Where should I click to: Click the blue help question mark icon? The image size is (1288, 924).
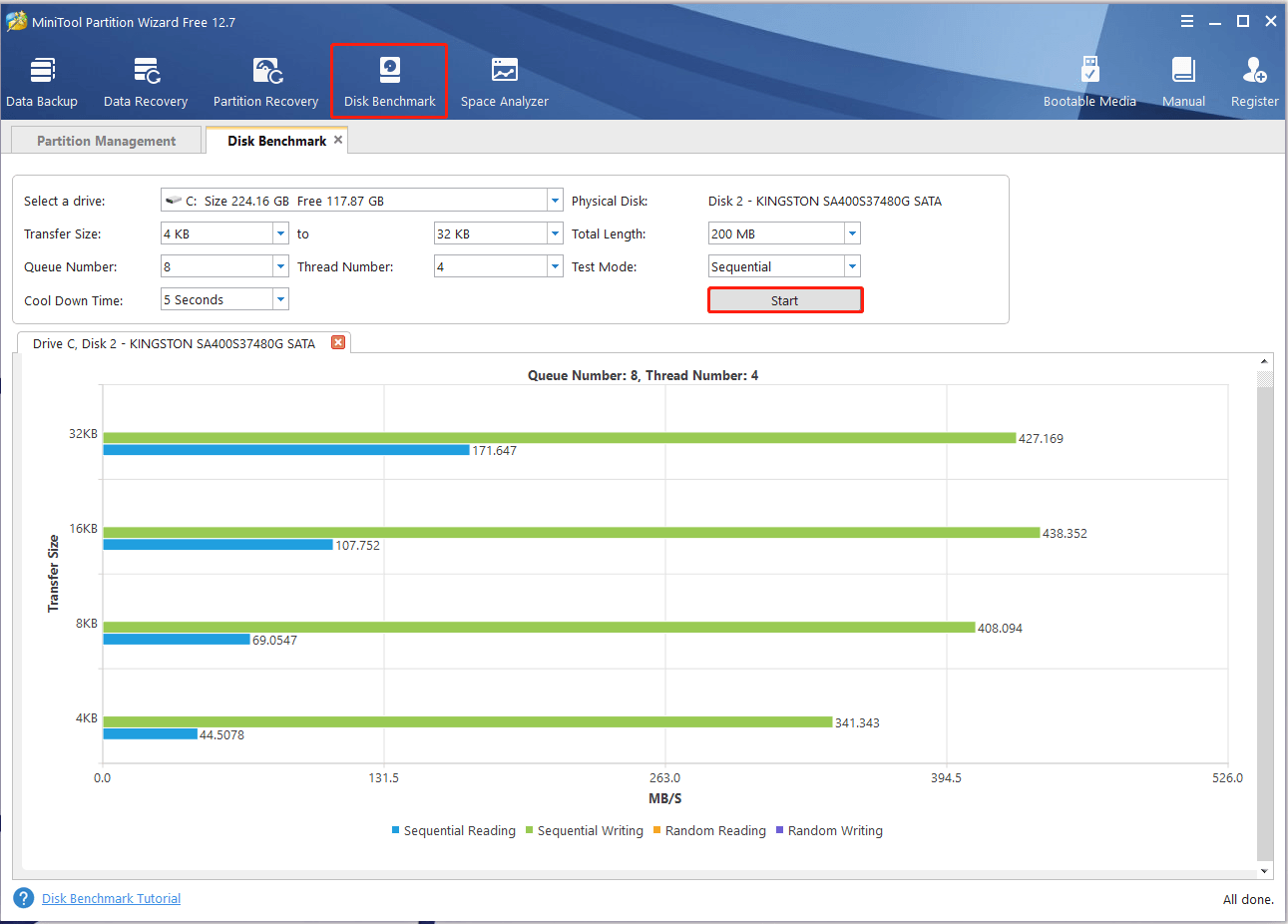coord(24,898)
